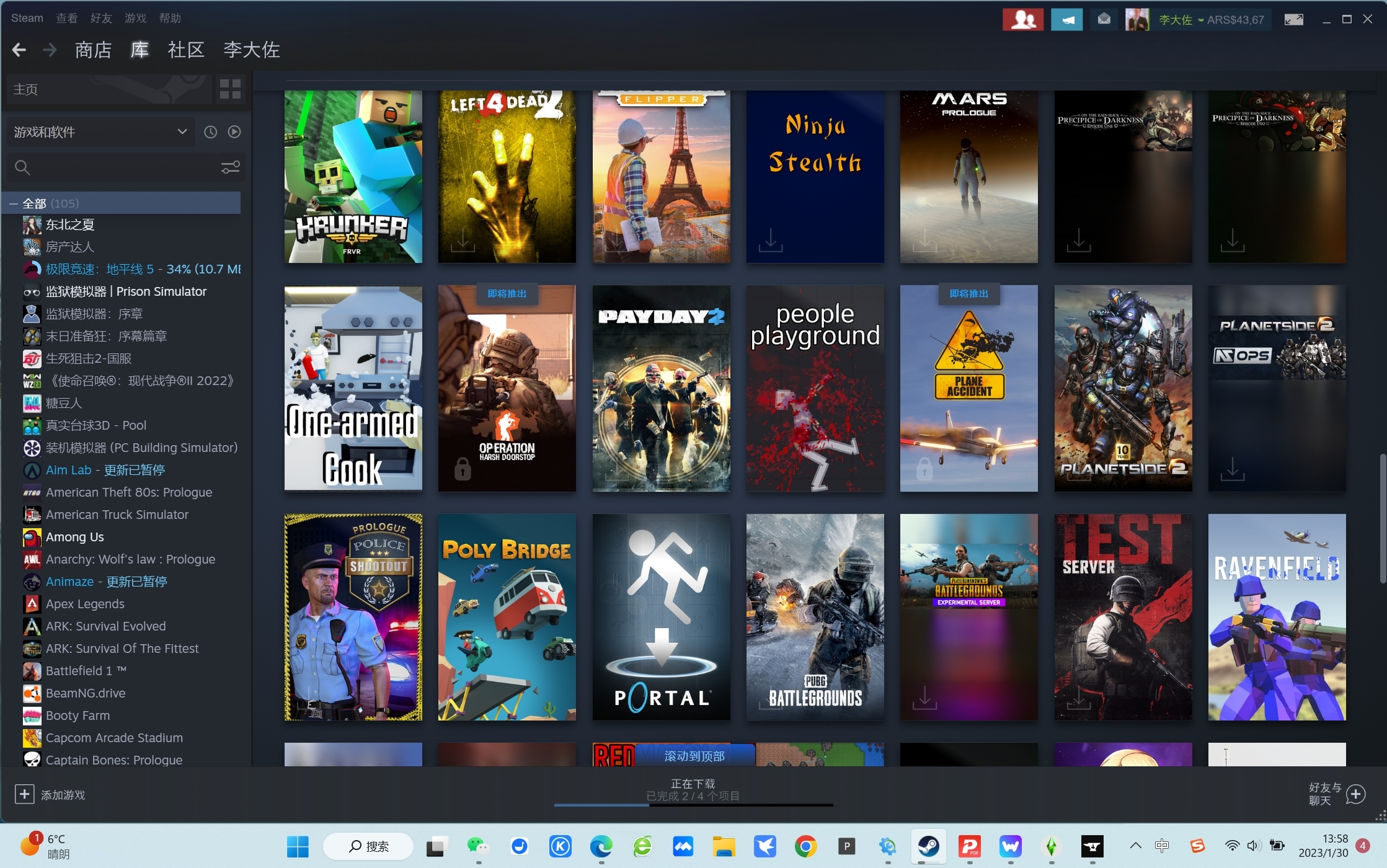Screen dimensions: 1387x868
Task: Open the inbox envelope icon
Action: coord(1104,19)
